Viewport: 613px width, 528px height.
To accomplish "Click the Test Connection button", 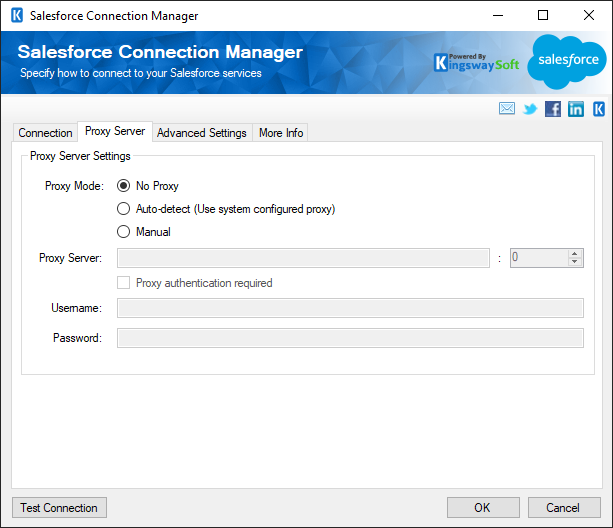I will pos(59,507).
